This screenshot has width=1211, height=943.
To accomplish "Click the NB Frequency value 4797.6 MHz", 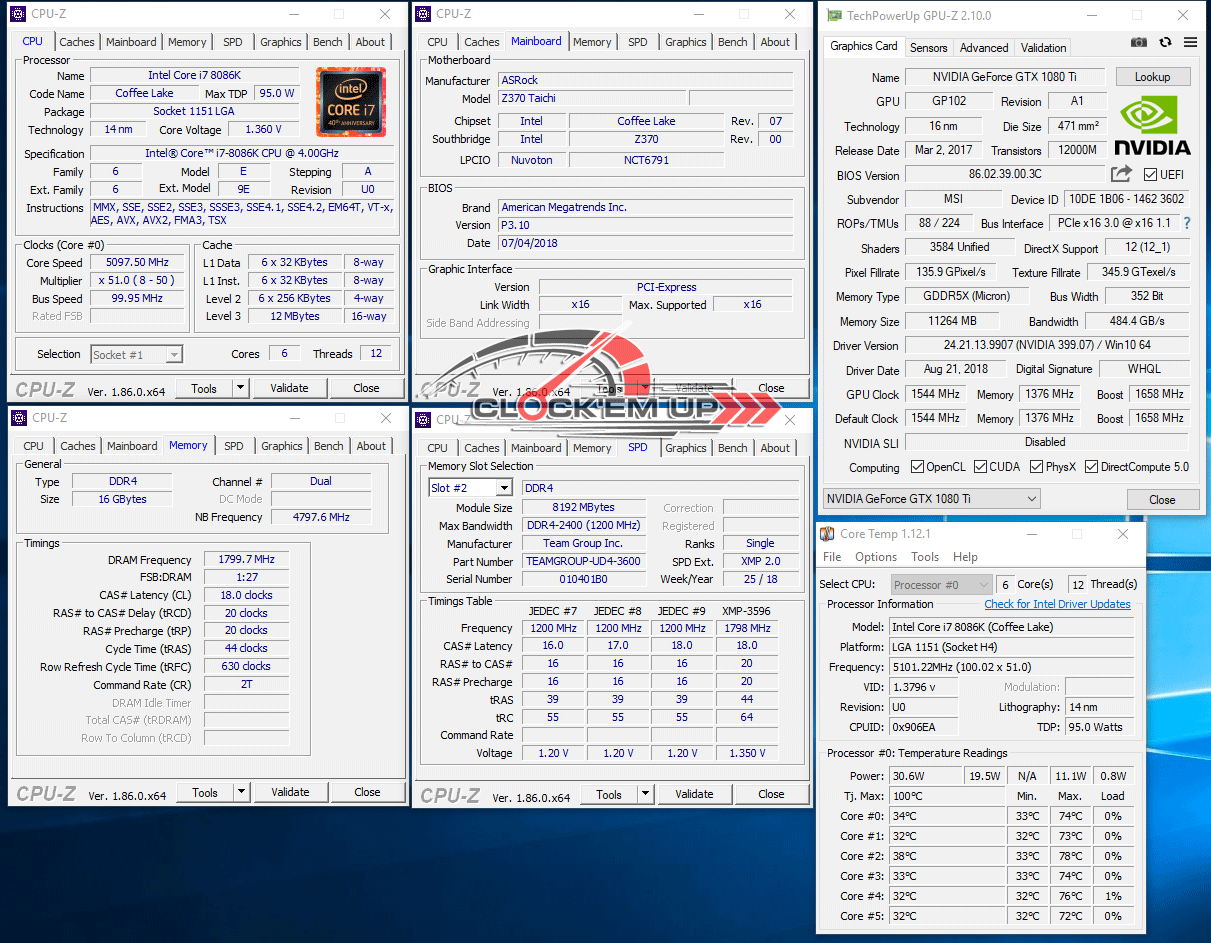I will (320, 518).
